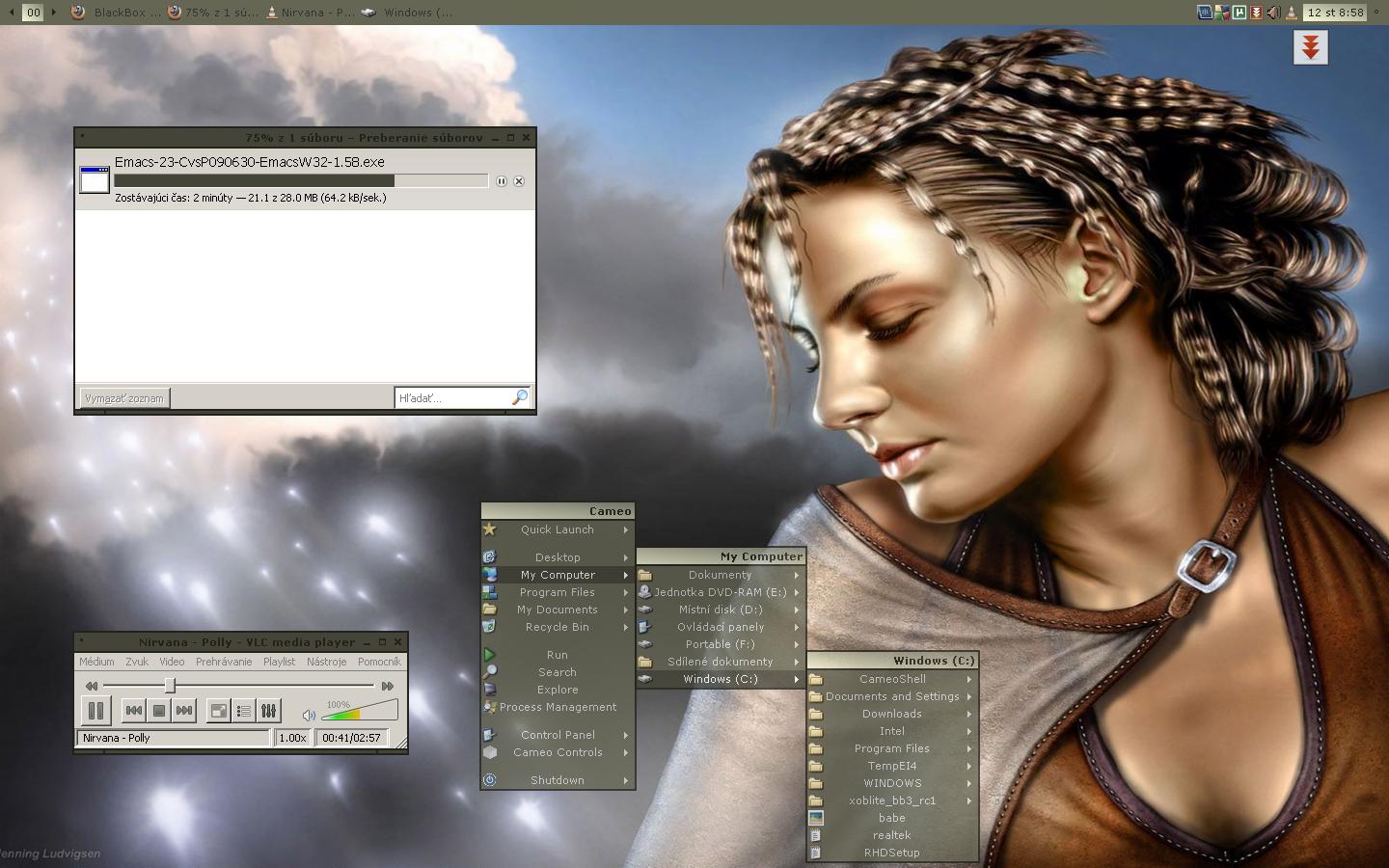Pause playback in VLC media player
Image resolution: width=1389 pixels, height=868 pixels.
pos(95,711)
